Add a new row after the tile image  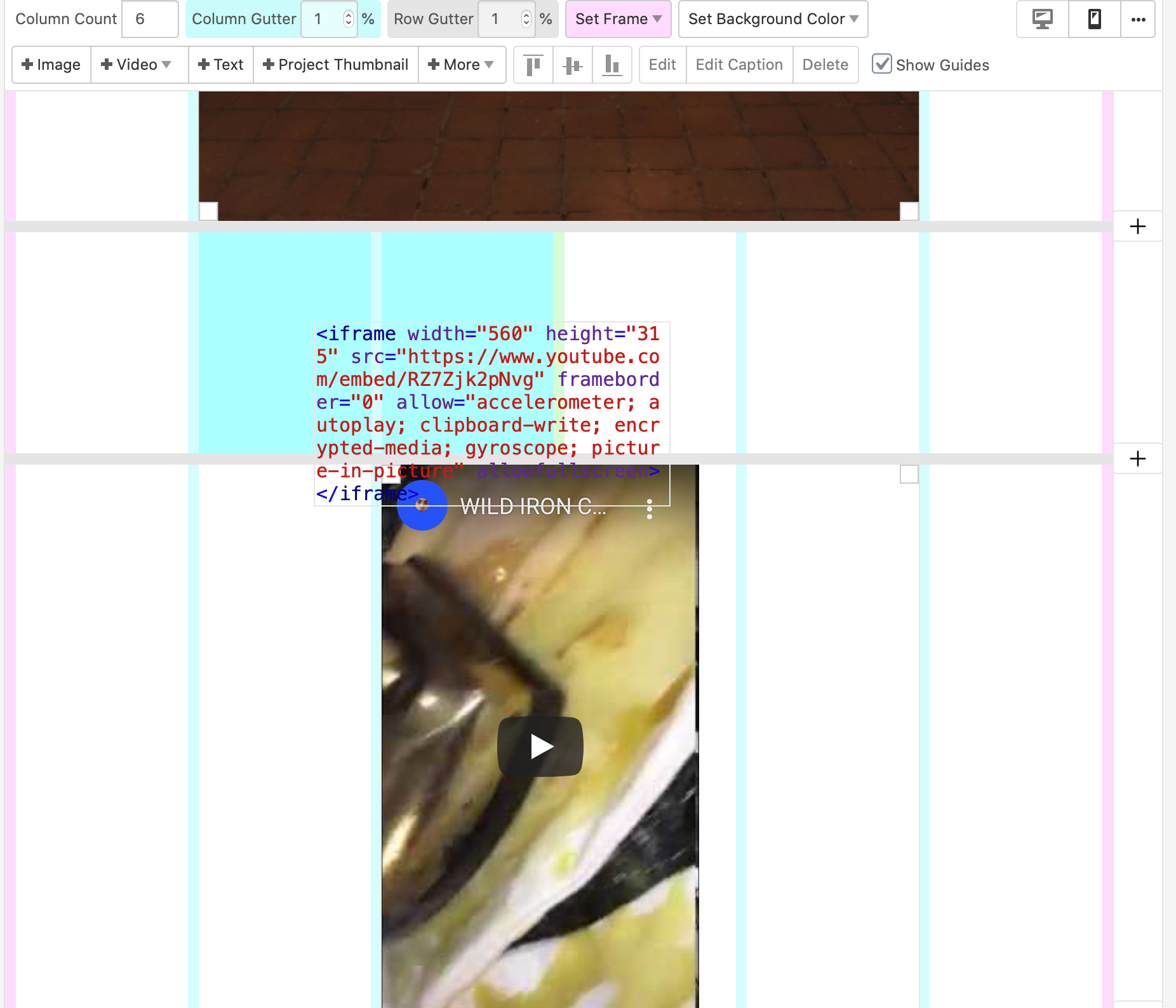1138,227
